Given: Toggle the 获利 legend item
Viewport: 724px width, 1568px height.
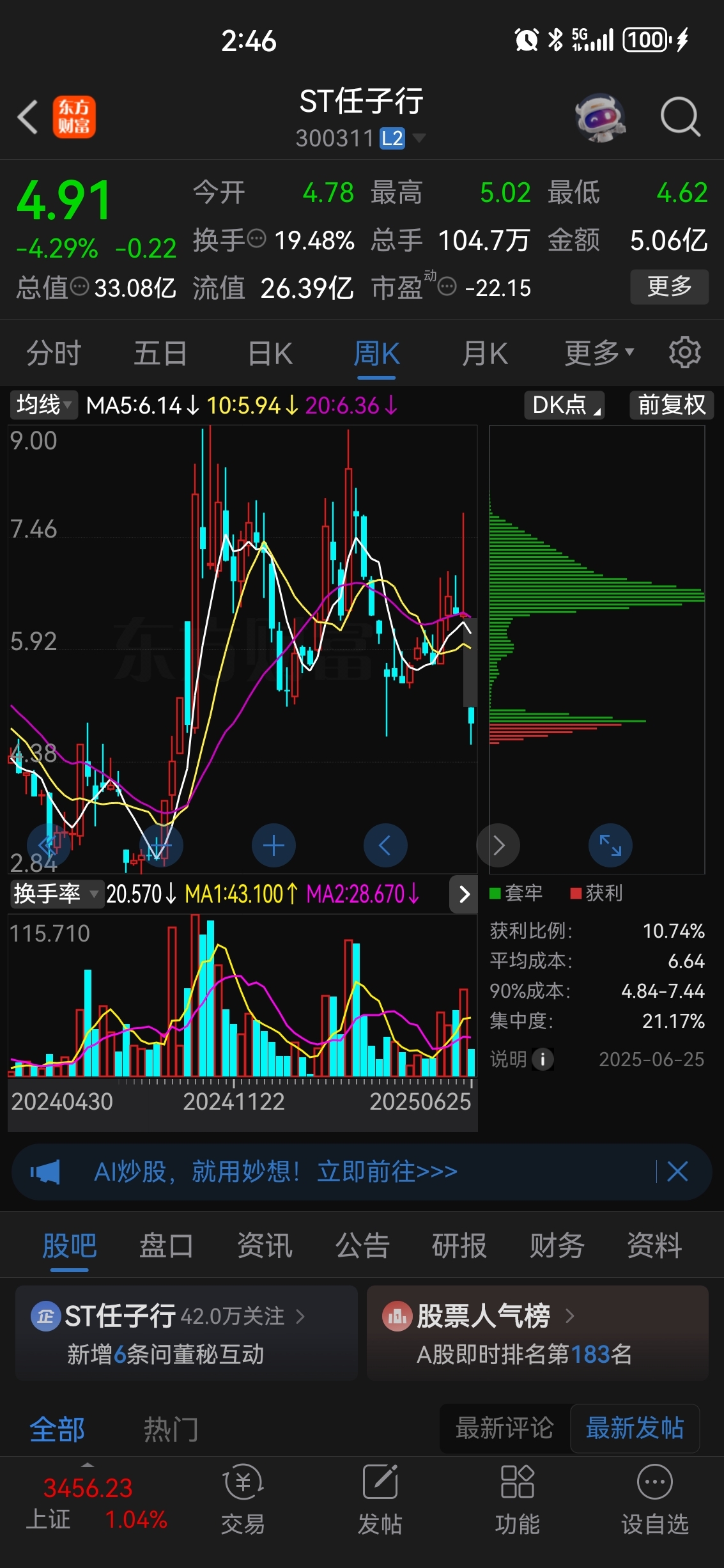Looking at the screenshot, I should click(597, 893).
